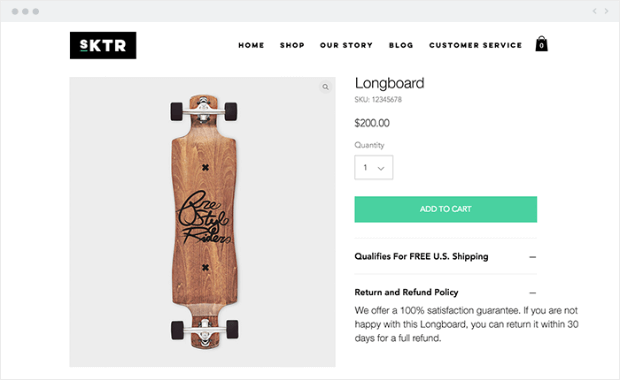Collapse the Return and Refund Policy section
The height and width of the screenshot is (380, 620).
[x=533, y=293]
